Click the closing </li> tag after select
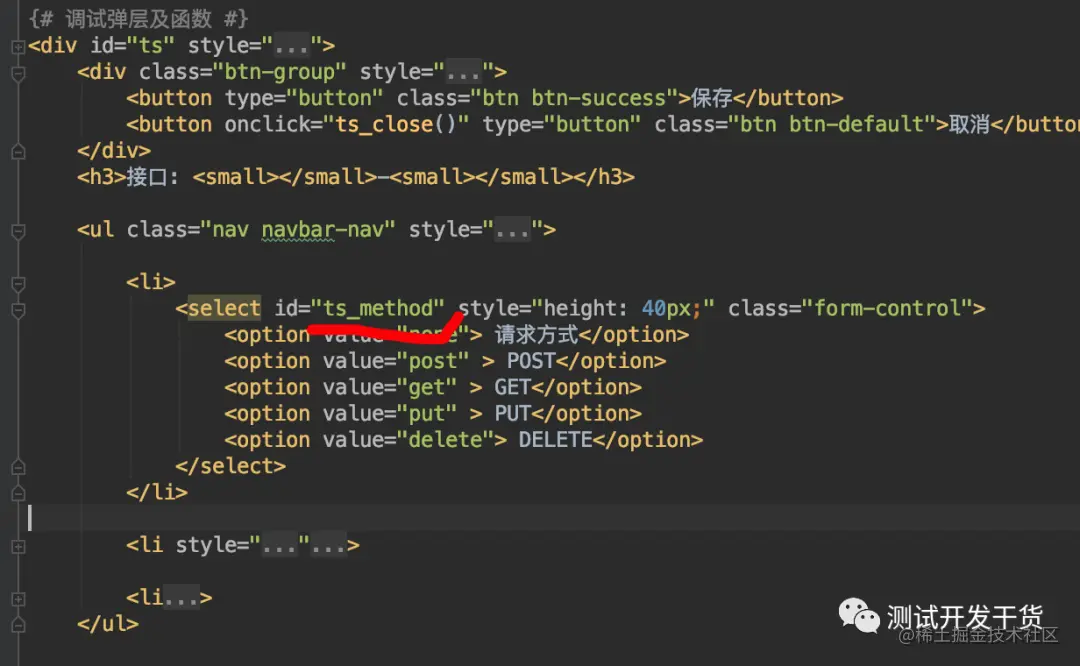1080x666 pixels. [x=157, y=492]
